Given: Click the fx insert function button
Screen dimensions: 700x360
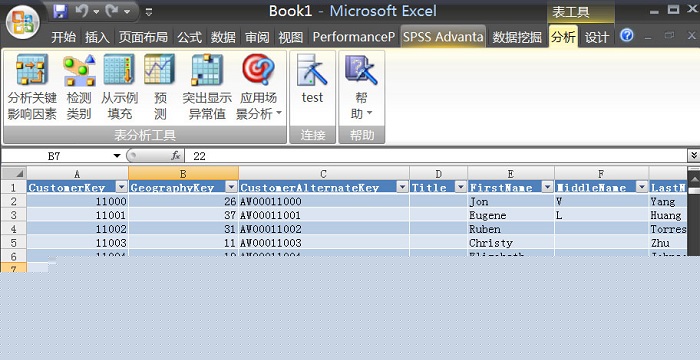Looking at the screenshot, I should [x=176, y=156].
